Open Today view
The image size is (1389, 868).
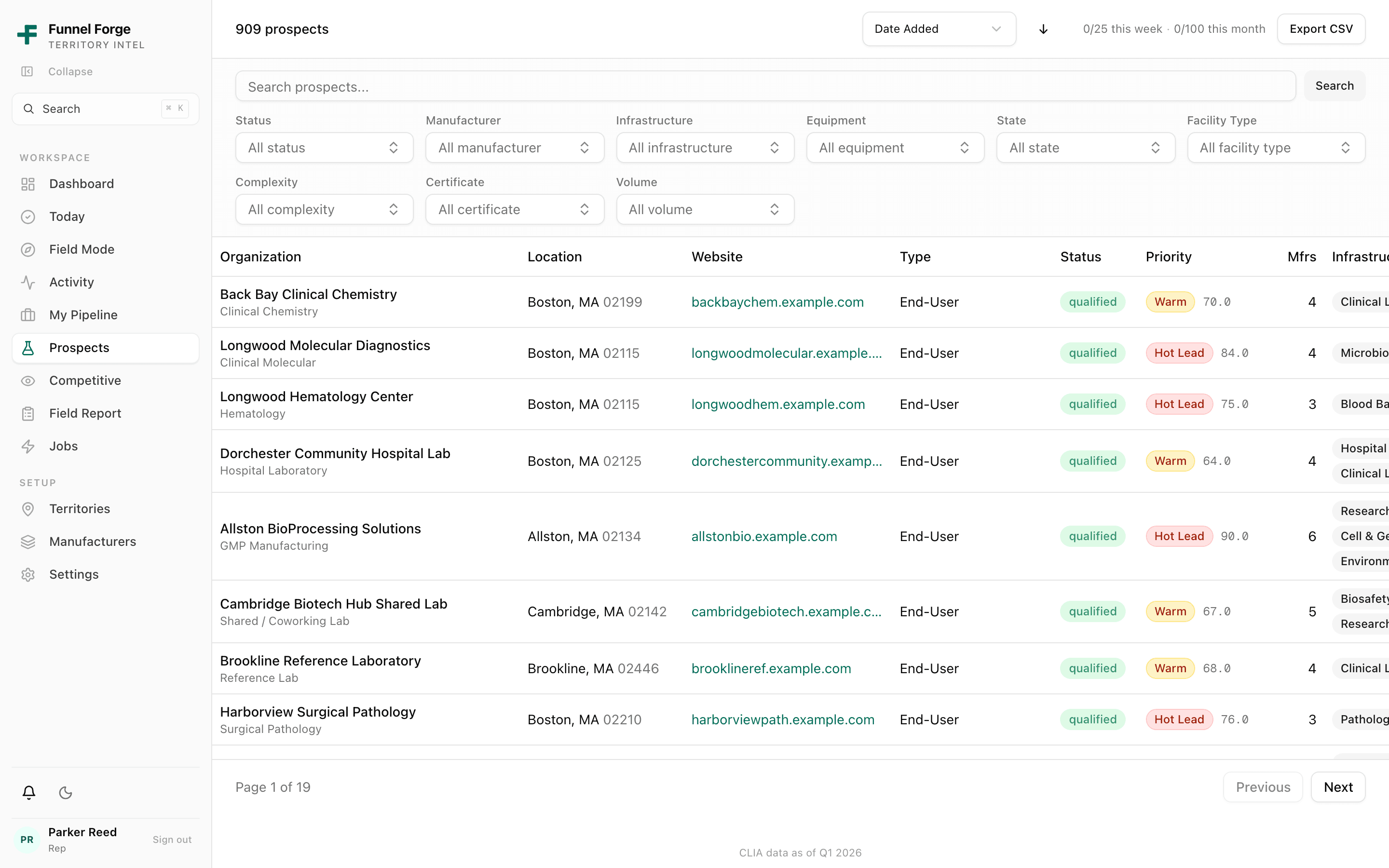pyautogui.click(x=106, y=217)
